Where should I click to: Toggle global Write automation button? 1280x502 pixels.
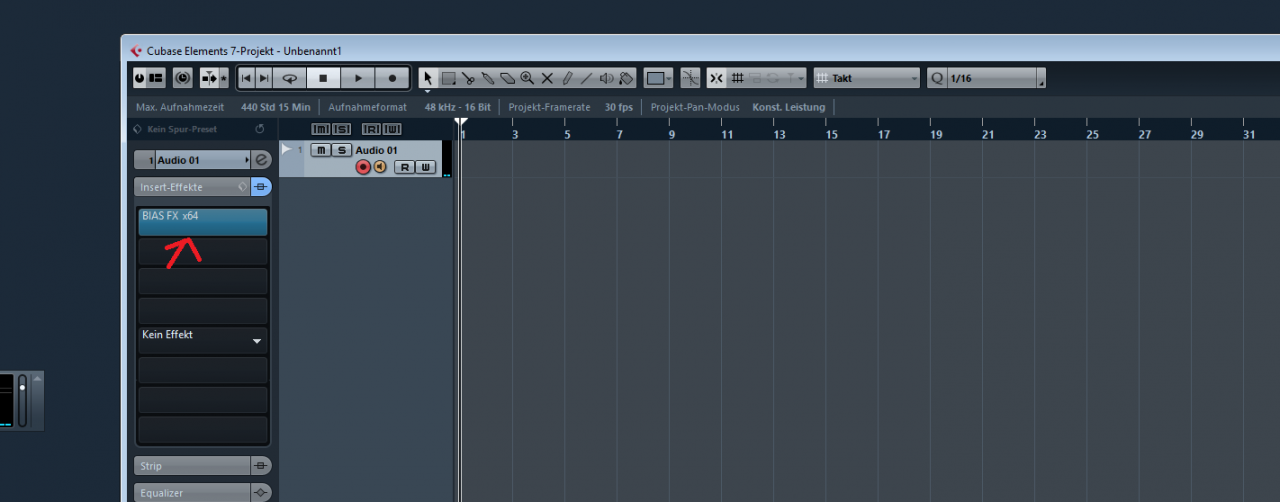point(392,129)
